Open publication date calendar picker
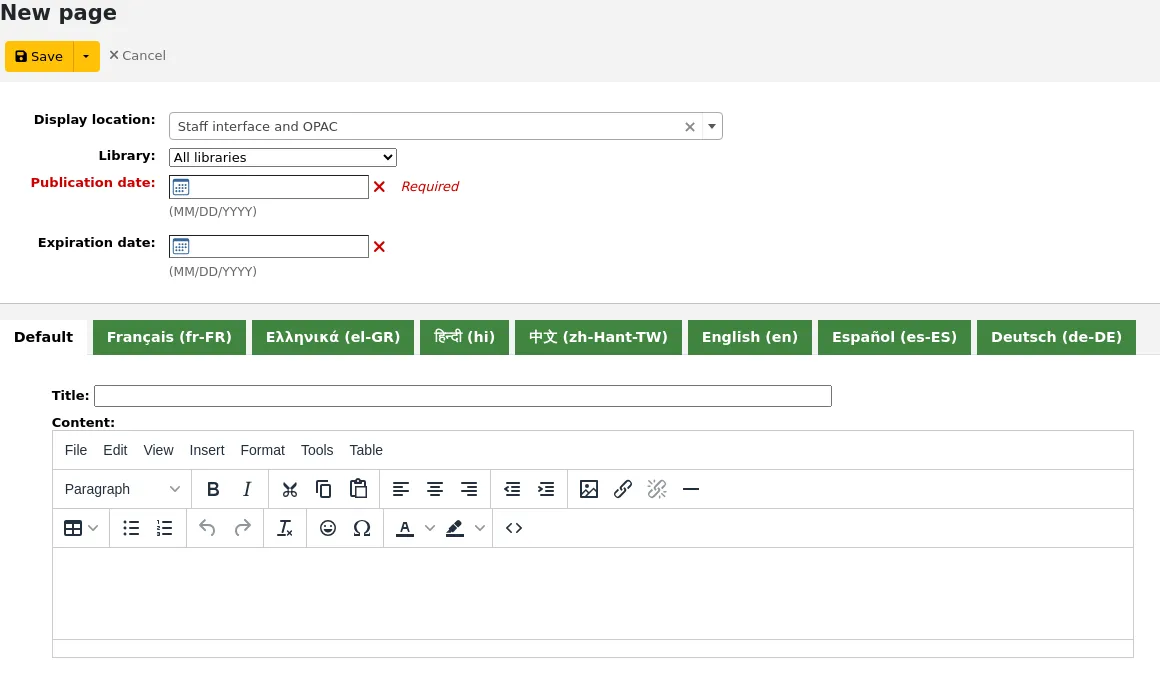The image size is (1160, 699). tap(181, 187)
